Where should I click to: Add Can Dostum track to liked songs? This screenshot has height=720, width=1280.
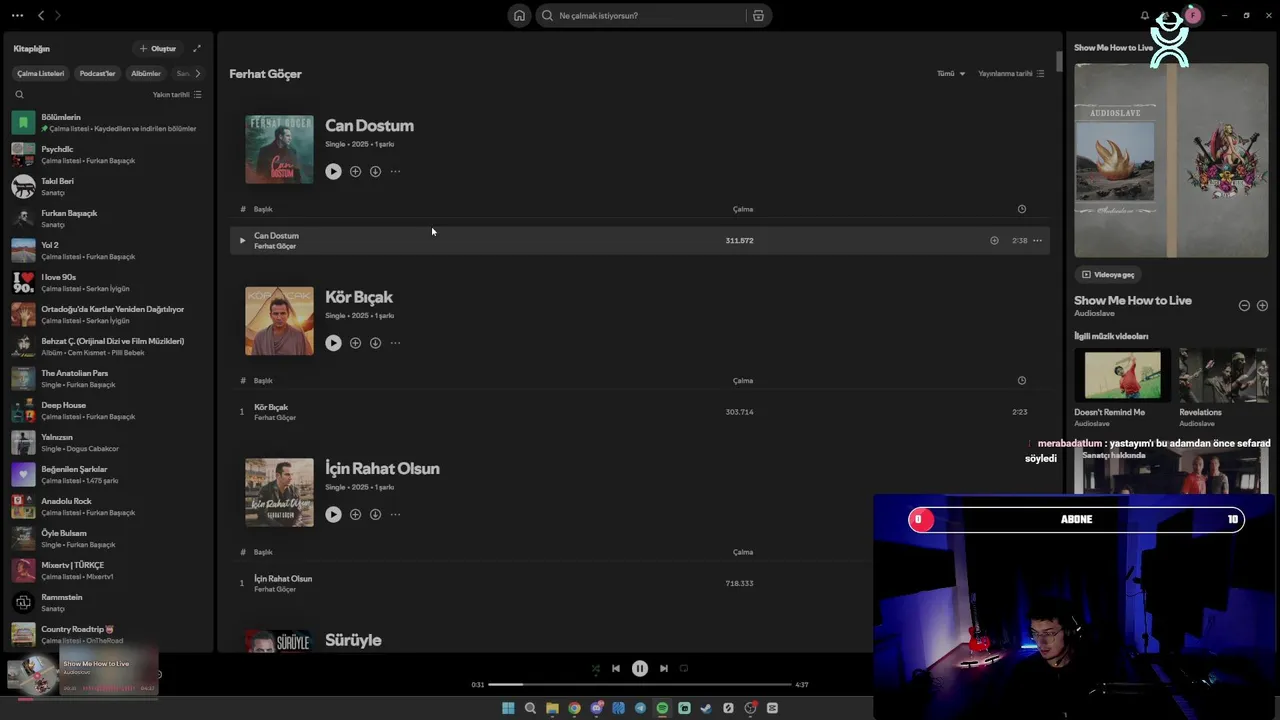click(x=994, y=240)
